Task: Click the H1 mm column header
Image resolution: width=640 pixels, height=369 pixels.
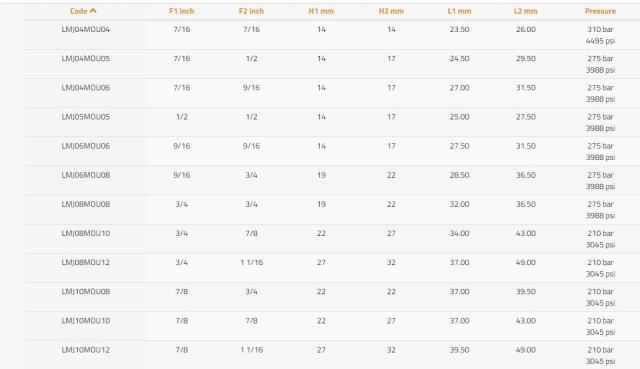Action: pos(321,11)
